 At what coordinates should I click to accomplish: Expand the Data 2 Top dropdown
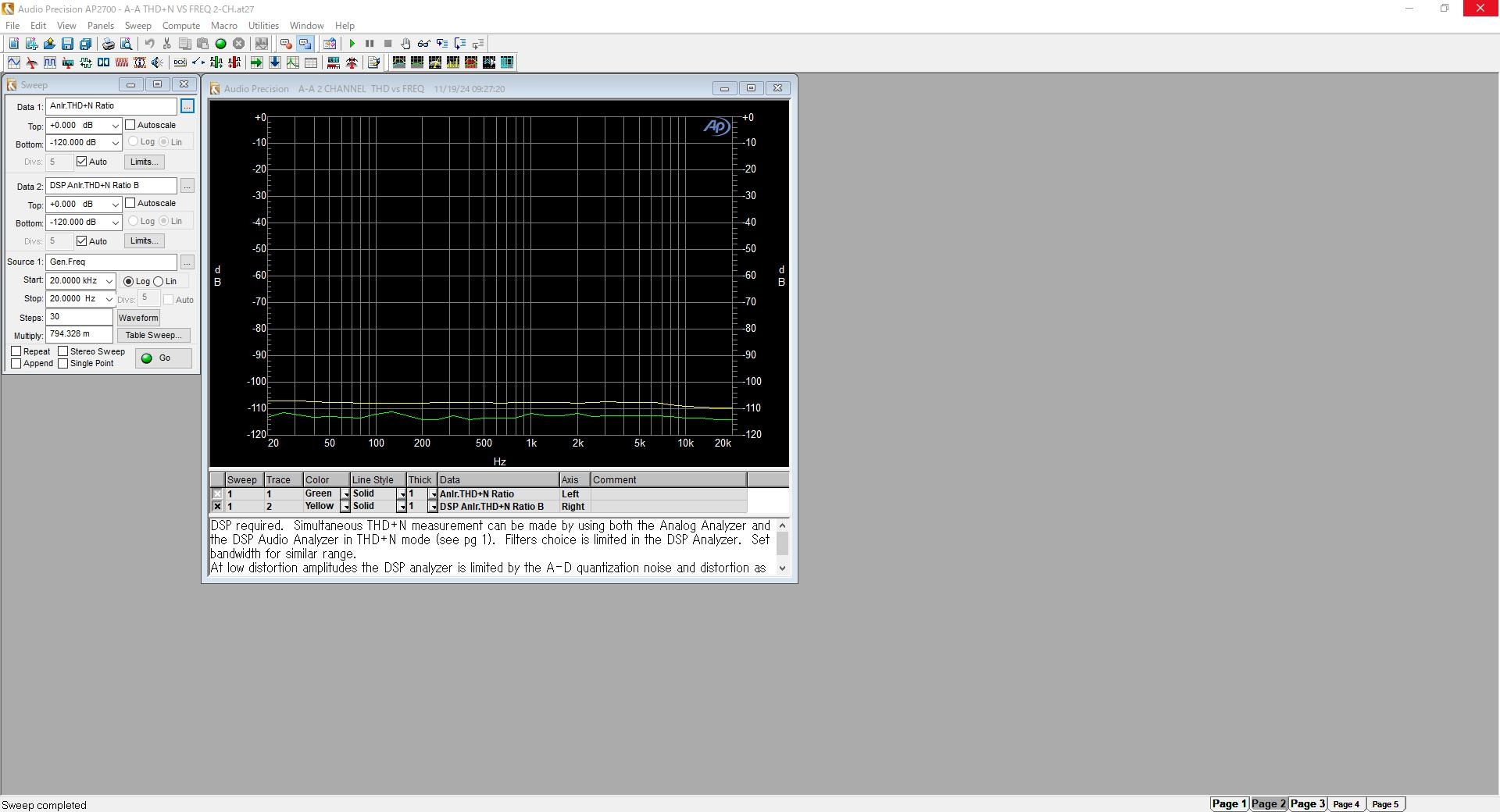point(115,205)
